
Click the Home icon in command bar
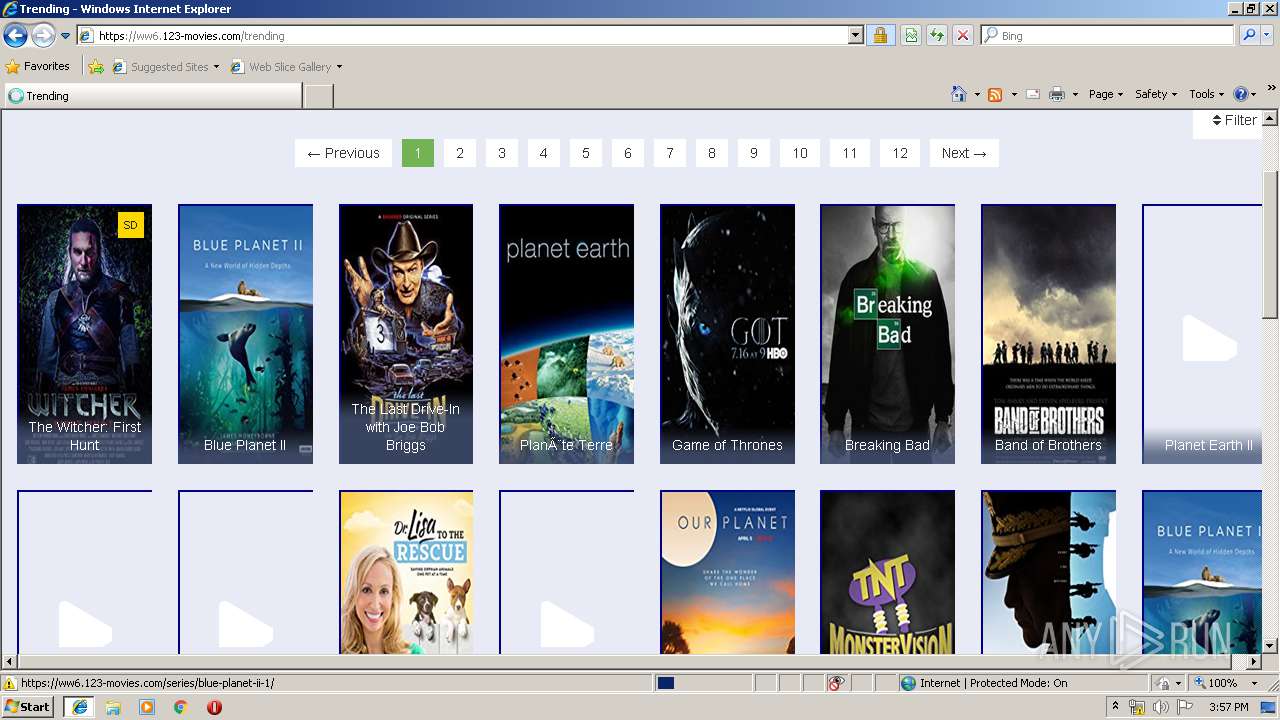959,94
